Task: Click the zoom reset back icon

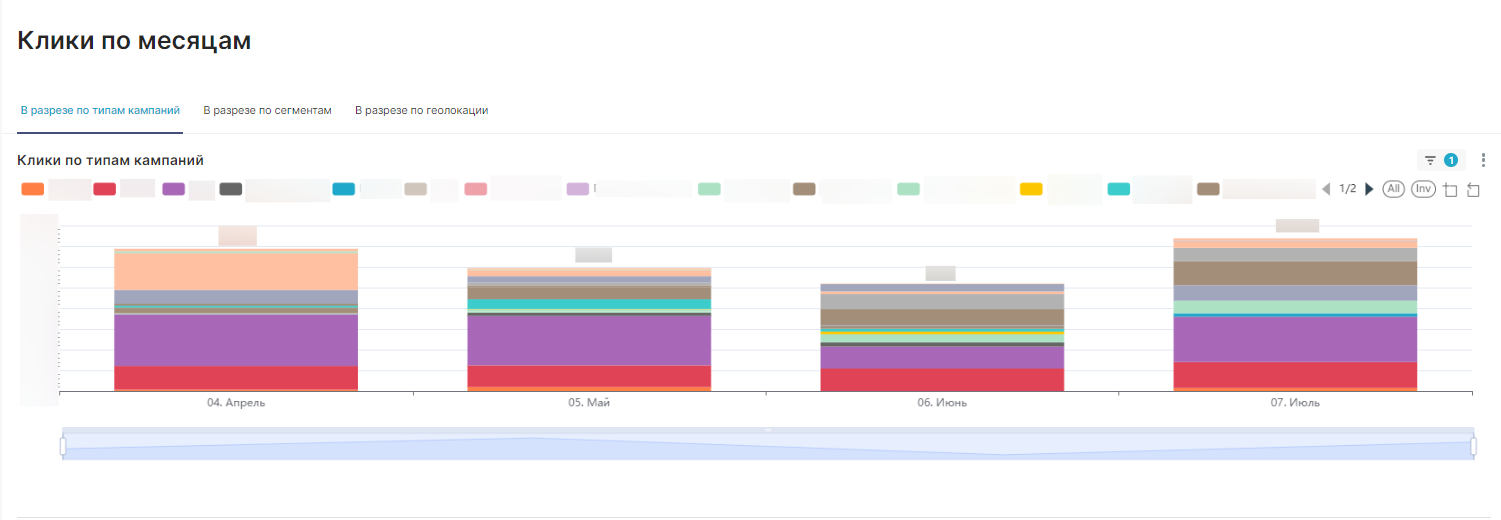Action: 1473,189
